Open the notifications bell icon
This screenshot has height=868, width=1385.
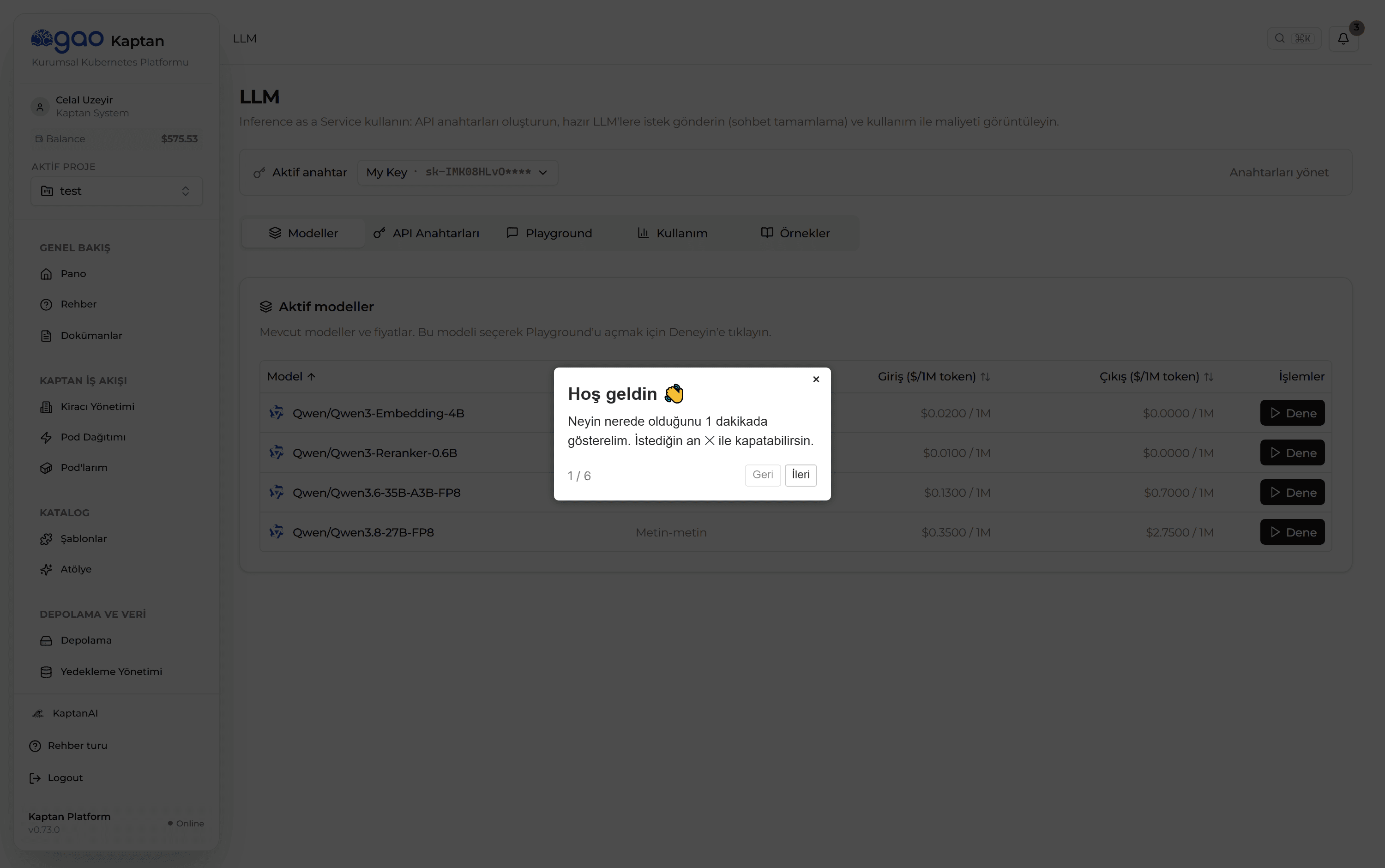(x=1343, y=38)
